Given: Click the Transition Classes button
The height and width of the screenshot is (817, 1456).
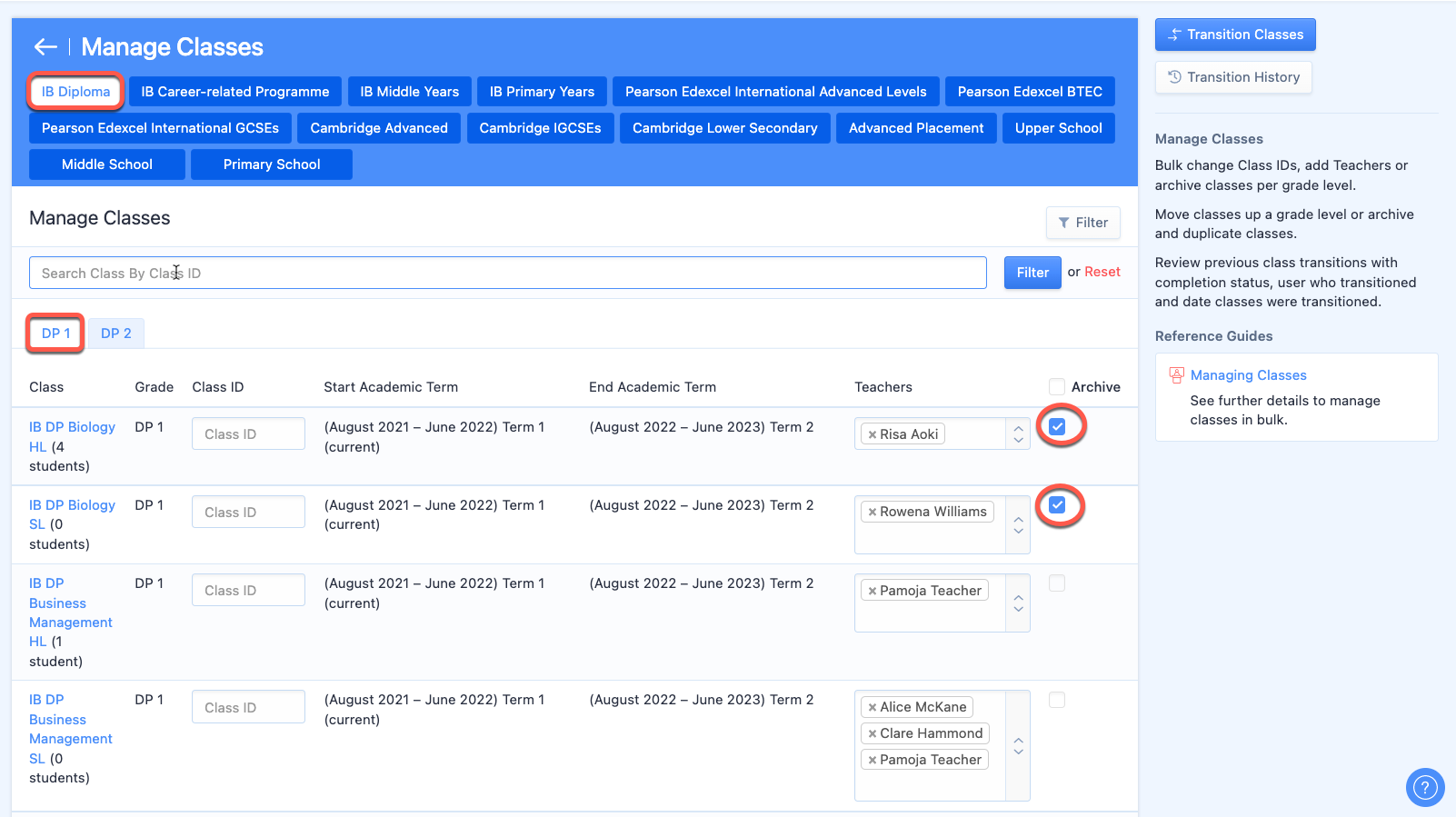Looking at the screenshot, I should pyautogui.click(x=1235, y=35).
